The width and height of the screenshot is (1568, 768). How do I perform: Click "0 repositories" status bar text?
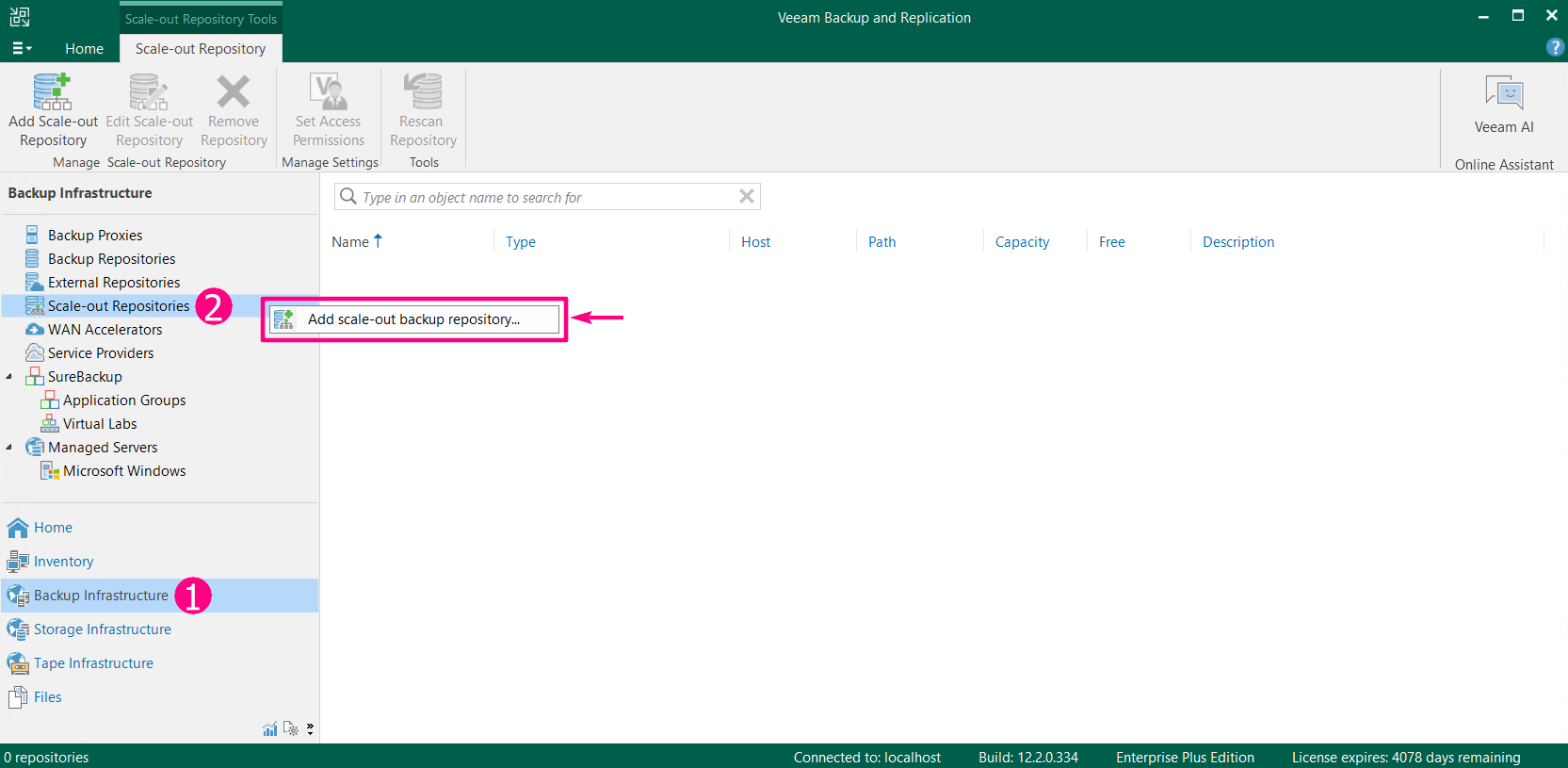coord(46,758)
